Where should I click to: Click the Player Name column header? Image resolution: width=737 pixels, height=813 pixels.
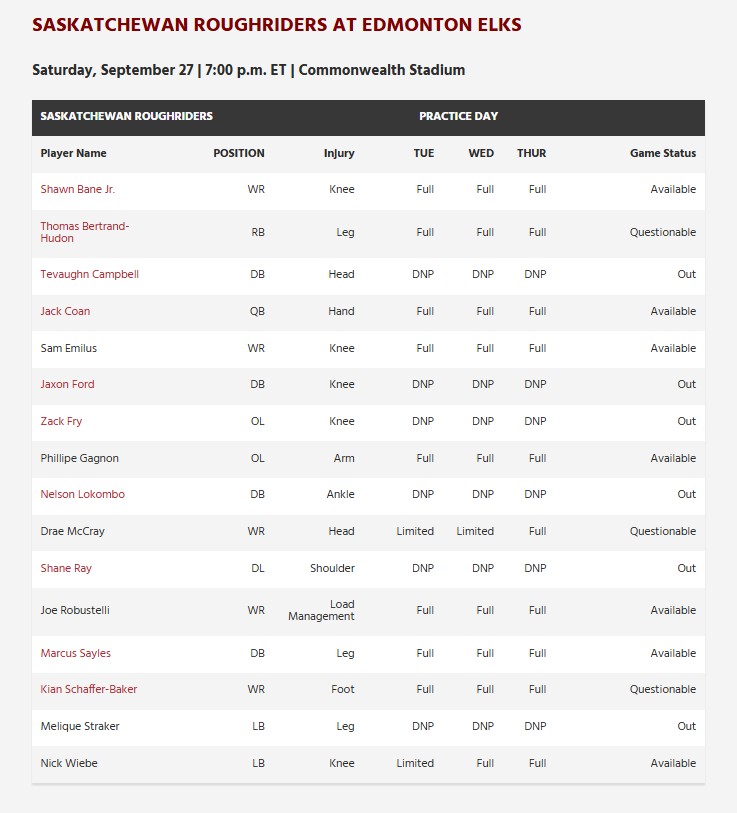73,153
